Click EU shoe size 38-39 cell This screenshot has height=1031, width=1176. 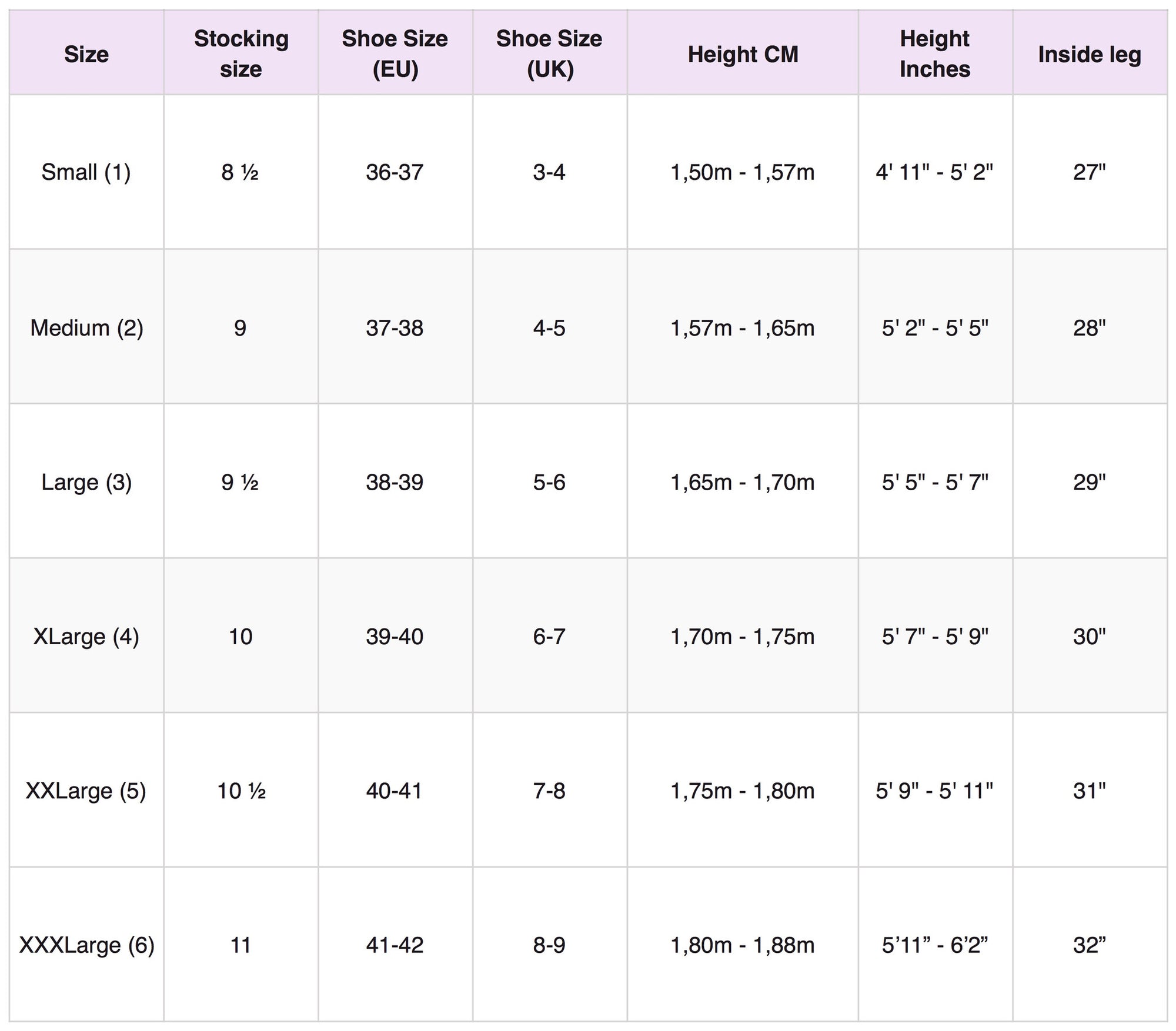click(x=395, y=482)
